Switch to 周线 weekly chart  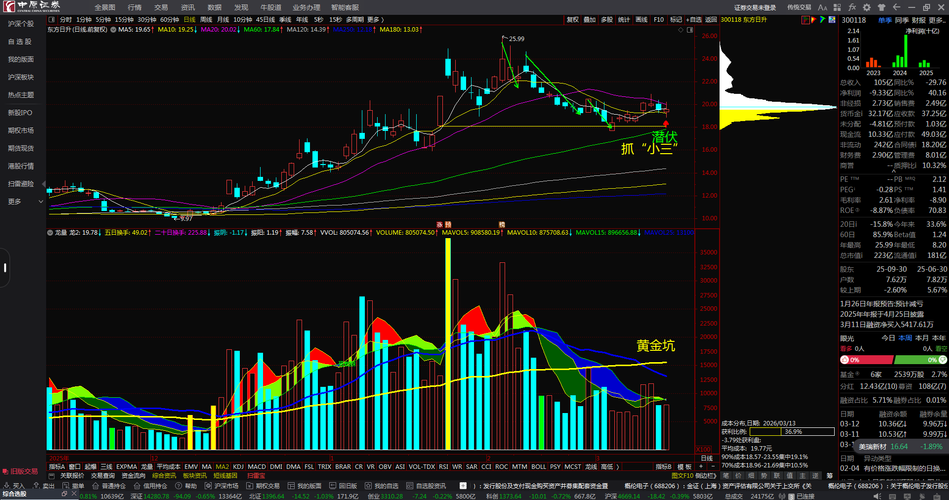(x=206, y=20)
